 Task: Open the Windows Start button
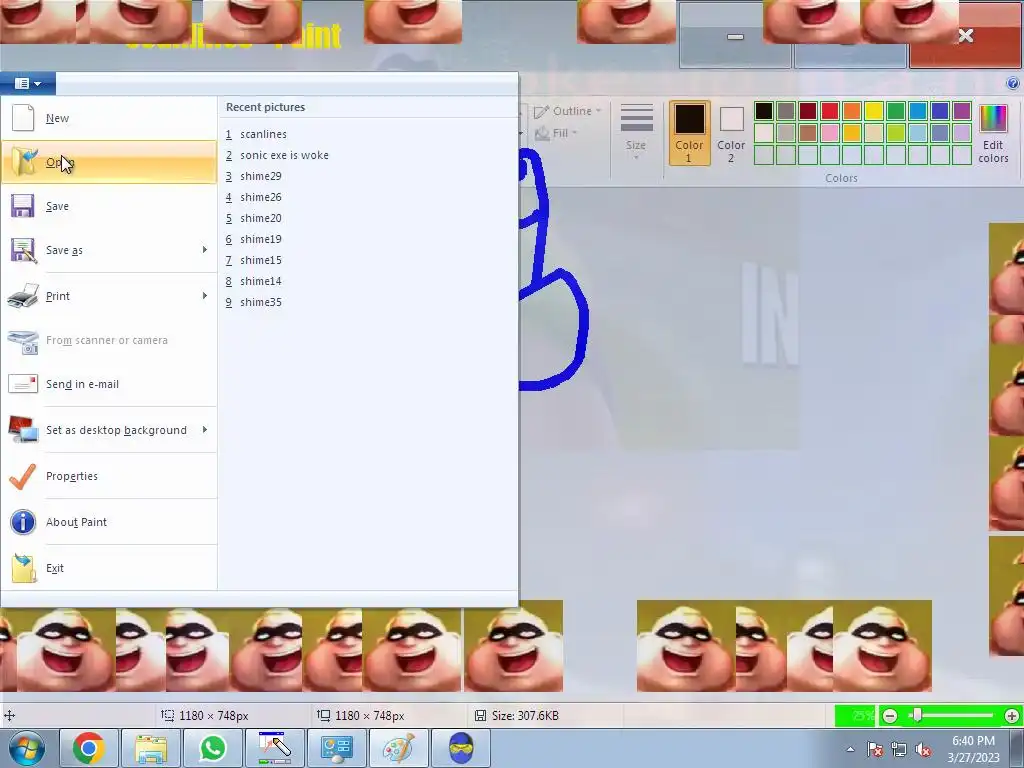click(x=26, y=748)
